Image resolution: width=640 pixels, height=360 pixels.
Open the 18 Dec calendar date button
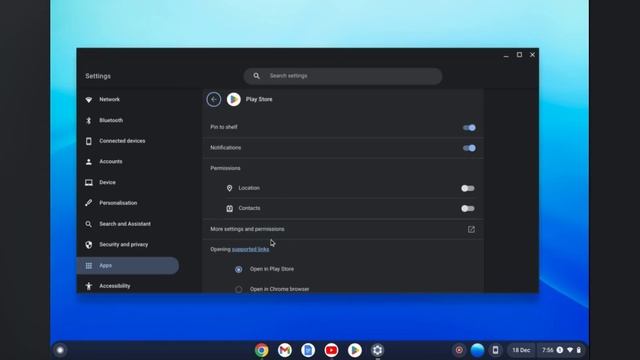tap(521, 350)
